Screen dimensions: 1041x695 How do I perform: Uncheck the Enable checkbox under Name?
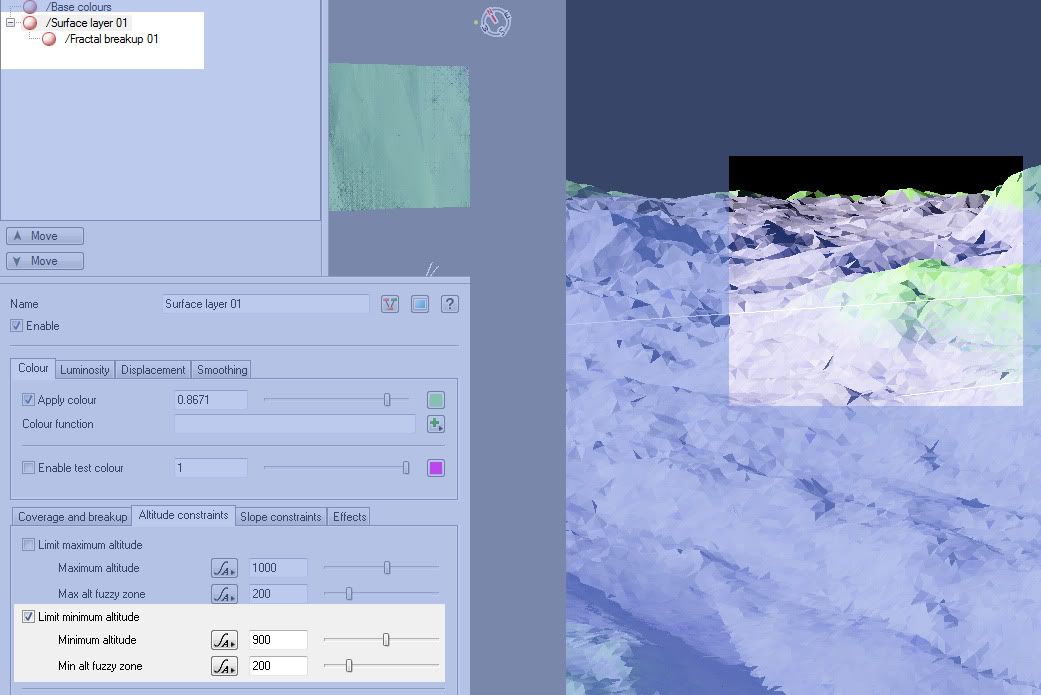point(16,326)
